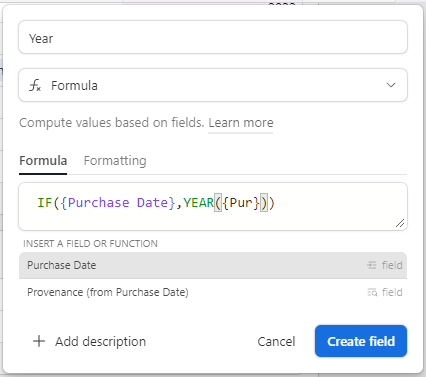
Task: Click the linked-record icon on Purchase Date row
Action: [372, 265]
